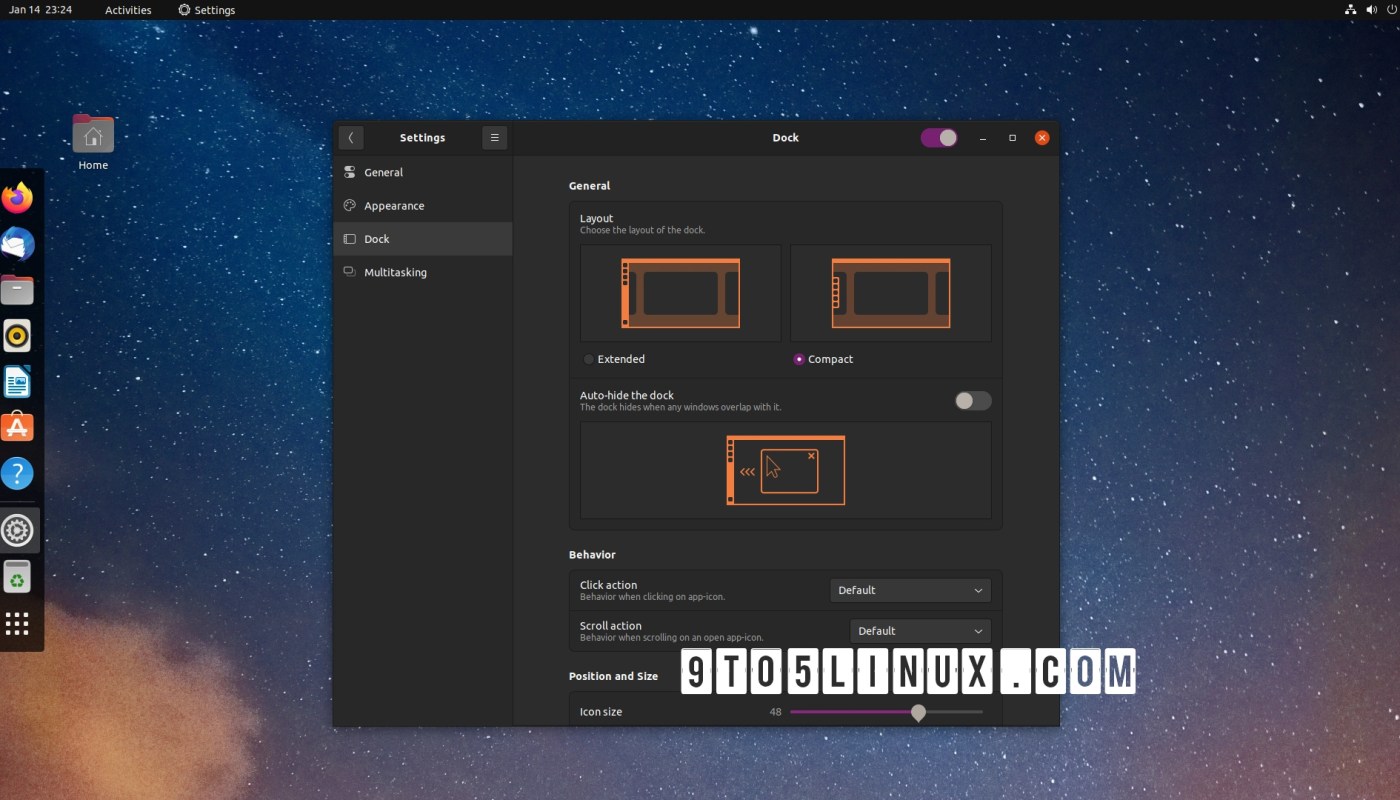Viewport: 1400px width, 800px height.
Task: Click Activities in the top bar
Action: [x=128, y=10]
